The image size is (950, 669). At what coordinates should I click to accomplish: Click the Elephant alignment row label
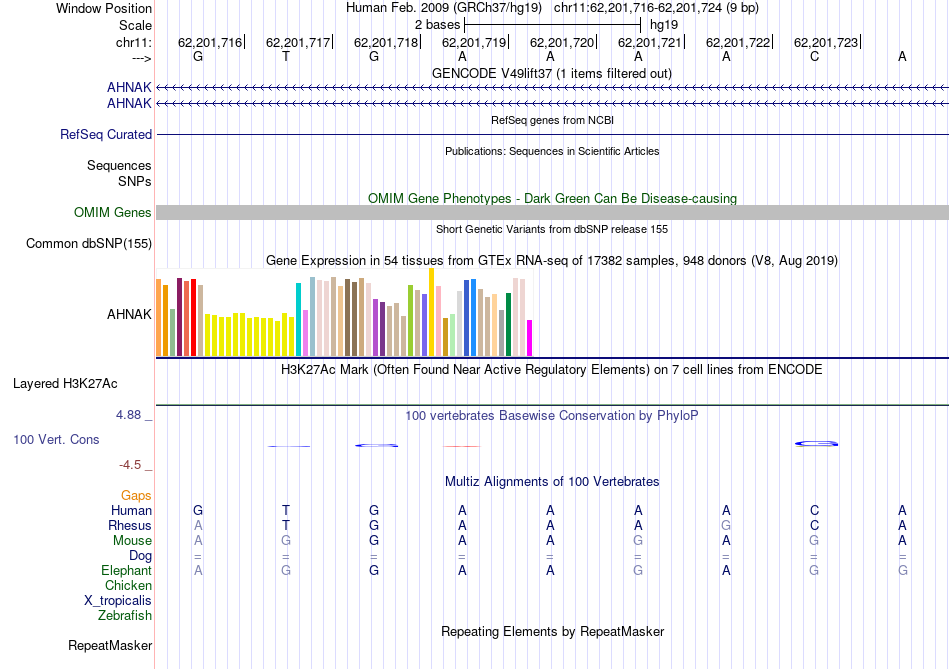[127, 570]
